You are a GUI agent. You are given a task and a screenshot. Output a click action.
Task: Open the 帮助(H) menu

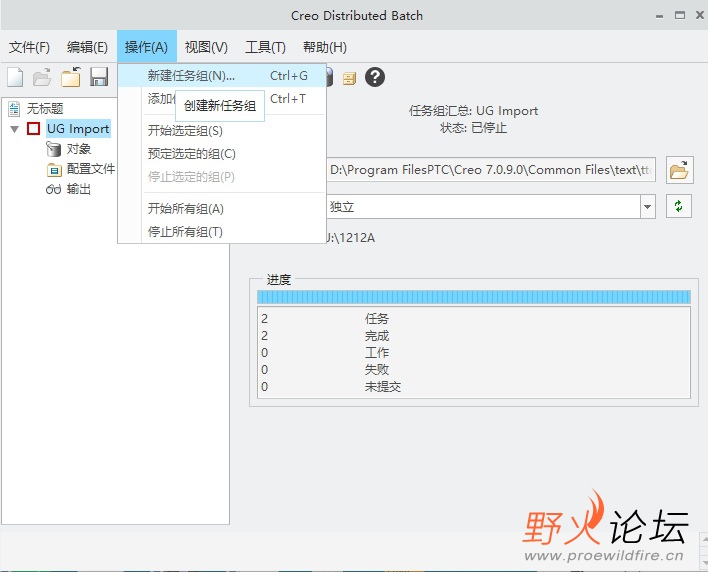pos(325,47)
